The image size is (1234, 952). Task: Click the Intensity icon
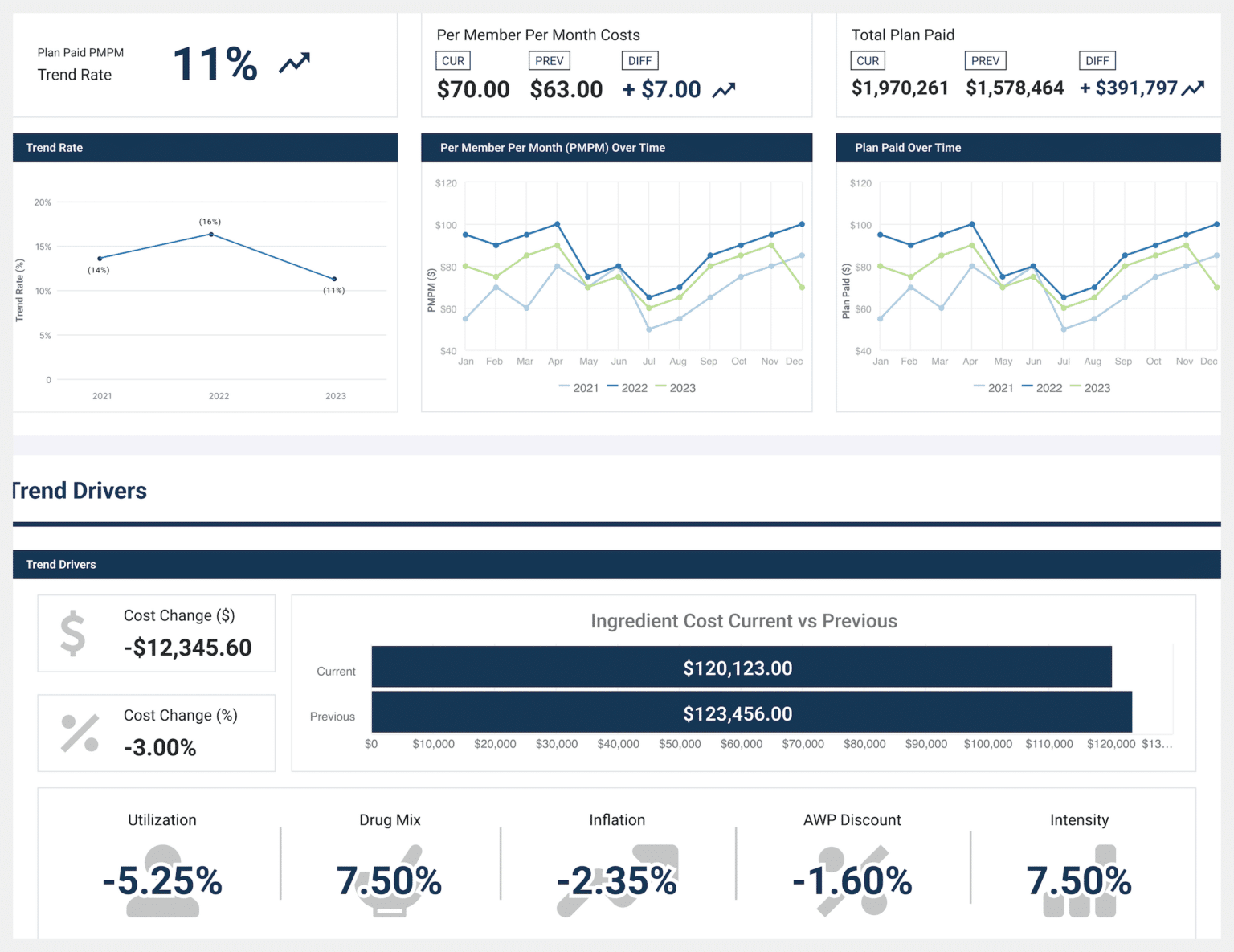(x=1079, y=880)
